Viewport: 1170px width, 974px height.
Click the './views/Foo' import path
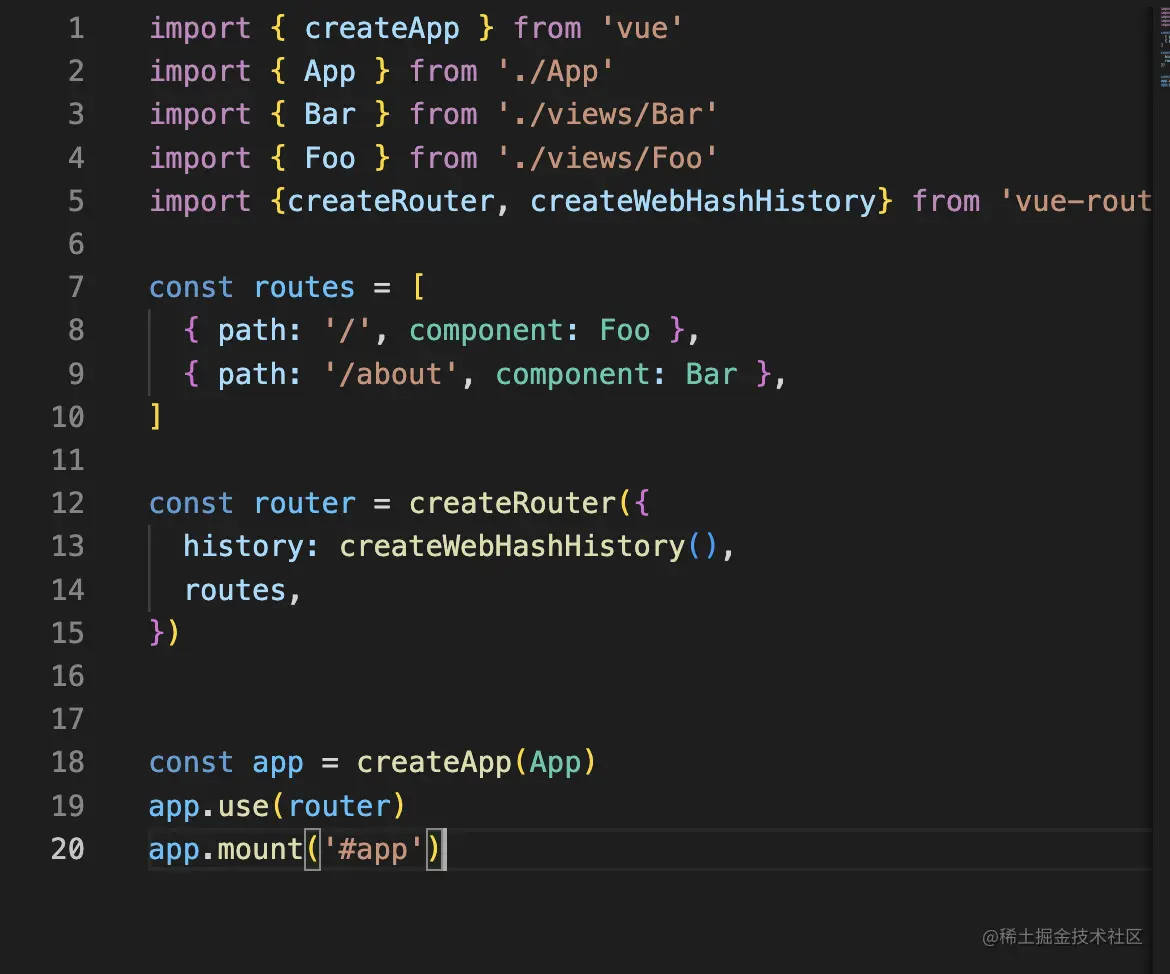click(x=607, y=158)
